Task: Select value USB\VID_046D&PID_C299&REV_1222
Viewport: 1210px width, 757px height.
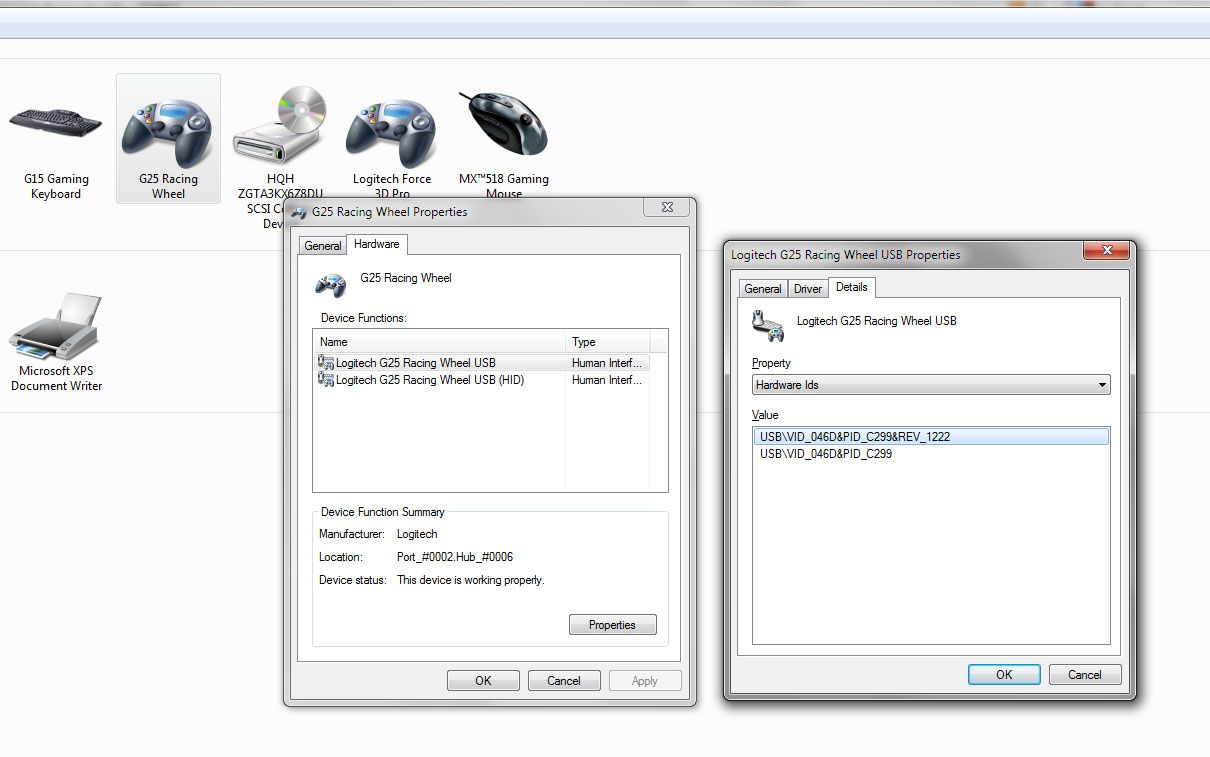Action: point(931,437)
